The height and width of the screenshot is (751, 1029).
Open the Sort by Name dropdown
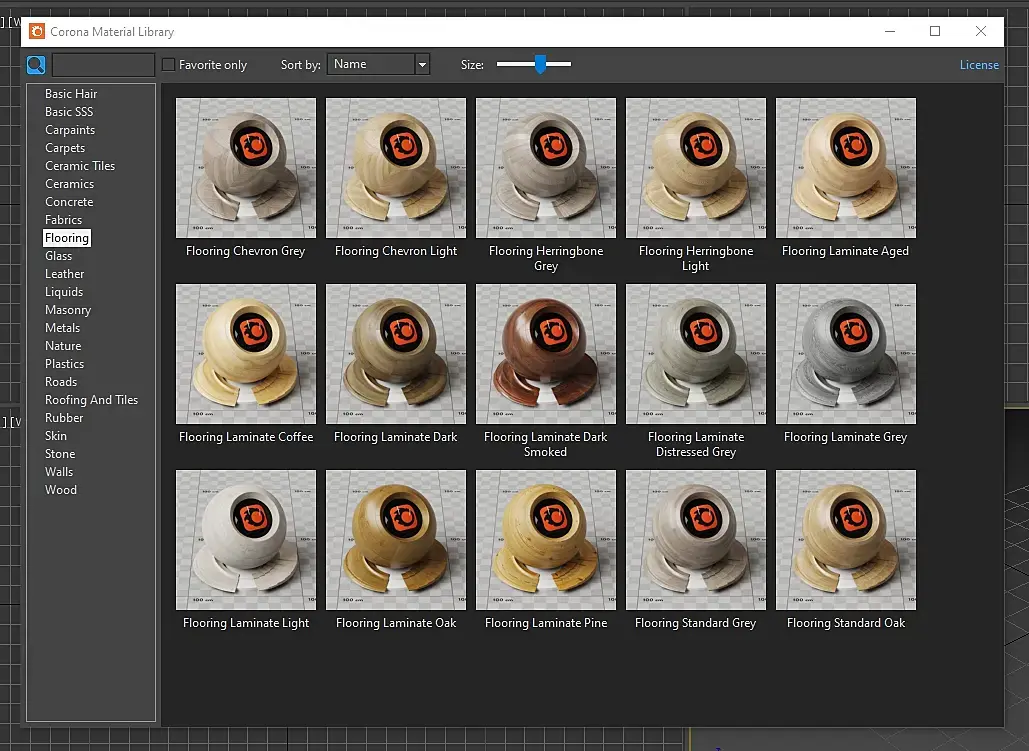click(370, 64)
